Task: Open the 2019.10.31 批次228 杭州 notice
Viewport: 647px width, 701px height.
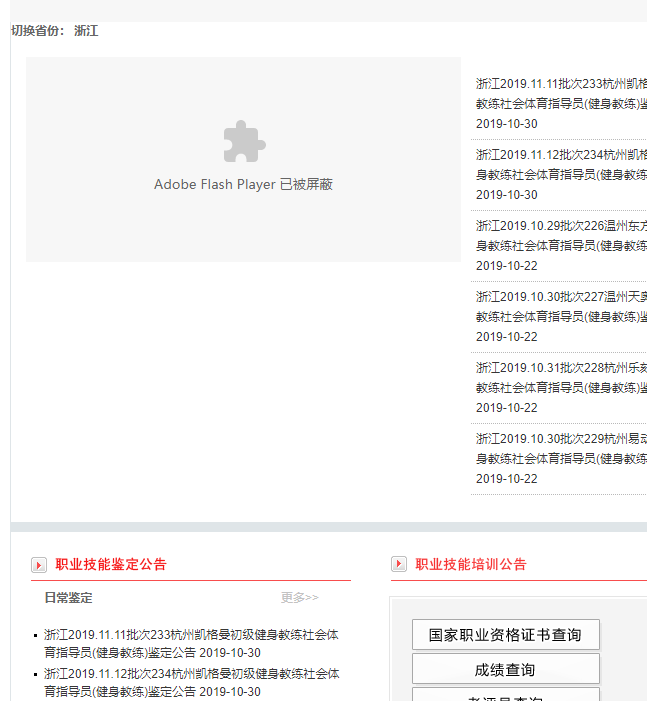Action: coord(561,378)
